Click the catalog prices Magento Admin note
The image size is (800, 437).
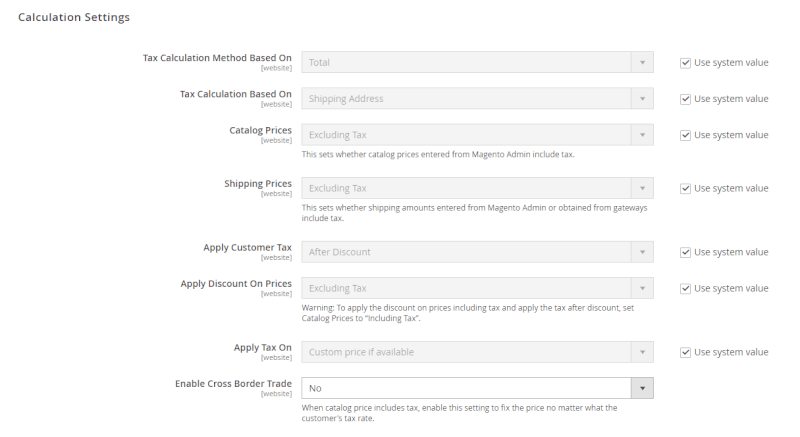click(x=438, y=154)
